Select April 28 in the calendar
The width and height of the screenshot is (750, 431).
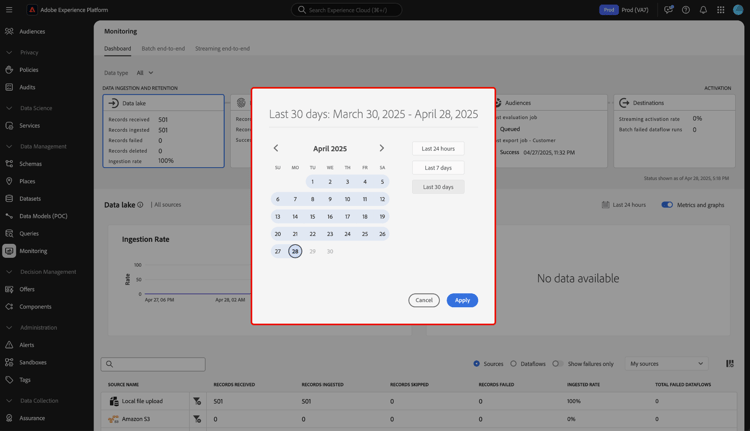(x=295, y=251)
